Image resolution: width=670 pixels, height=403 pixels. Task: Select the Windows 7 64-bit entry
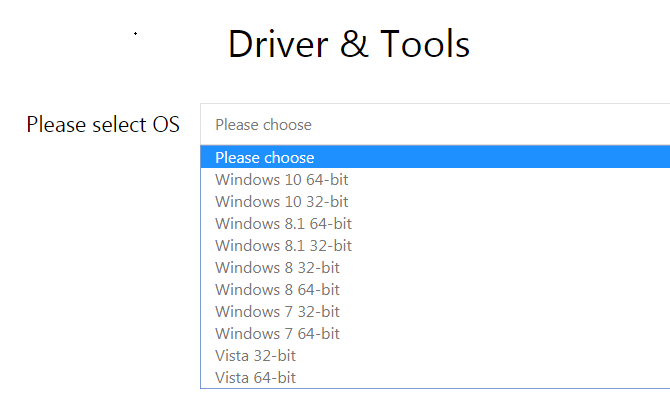click(x=277, y=334)
